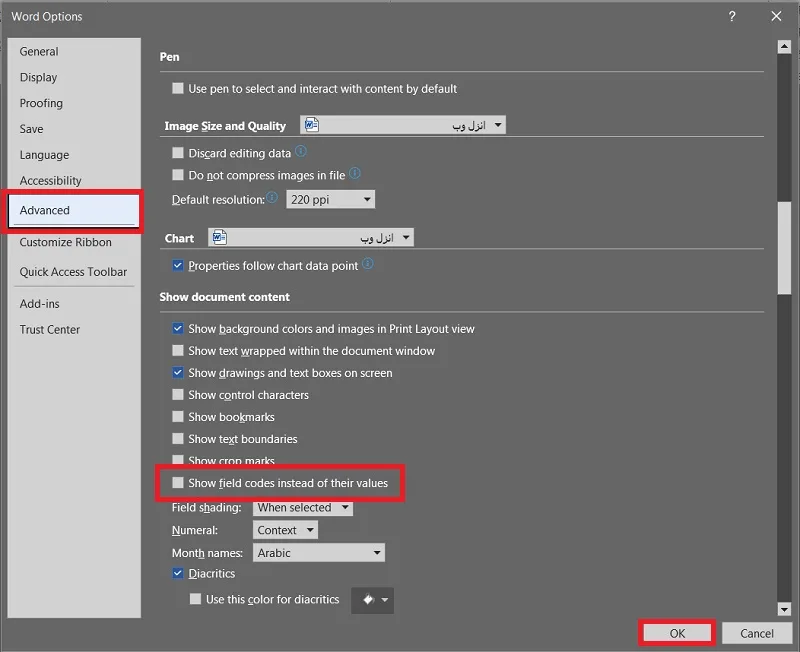Open Field shading When selected dropdown
This screenshot has width=800, height=652.
coord(303,508)
